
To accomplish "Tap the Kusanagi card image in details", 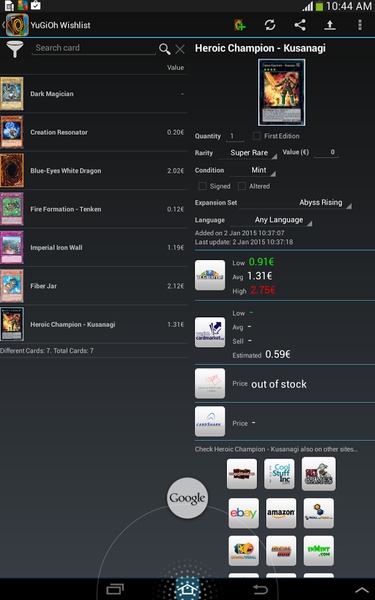I will pos(282,92).
